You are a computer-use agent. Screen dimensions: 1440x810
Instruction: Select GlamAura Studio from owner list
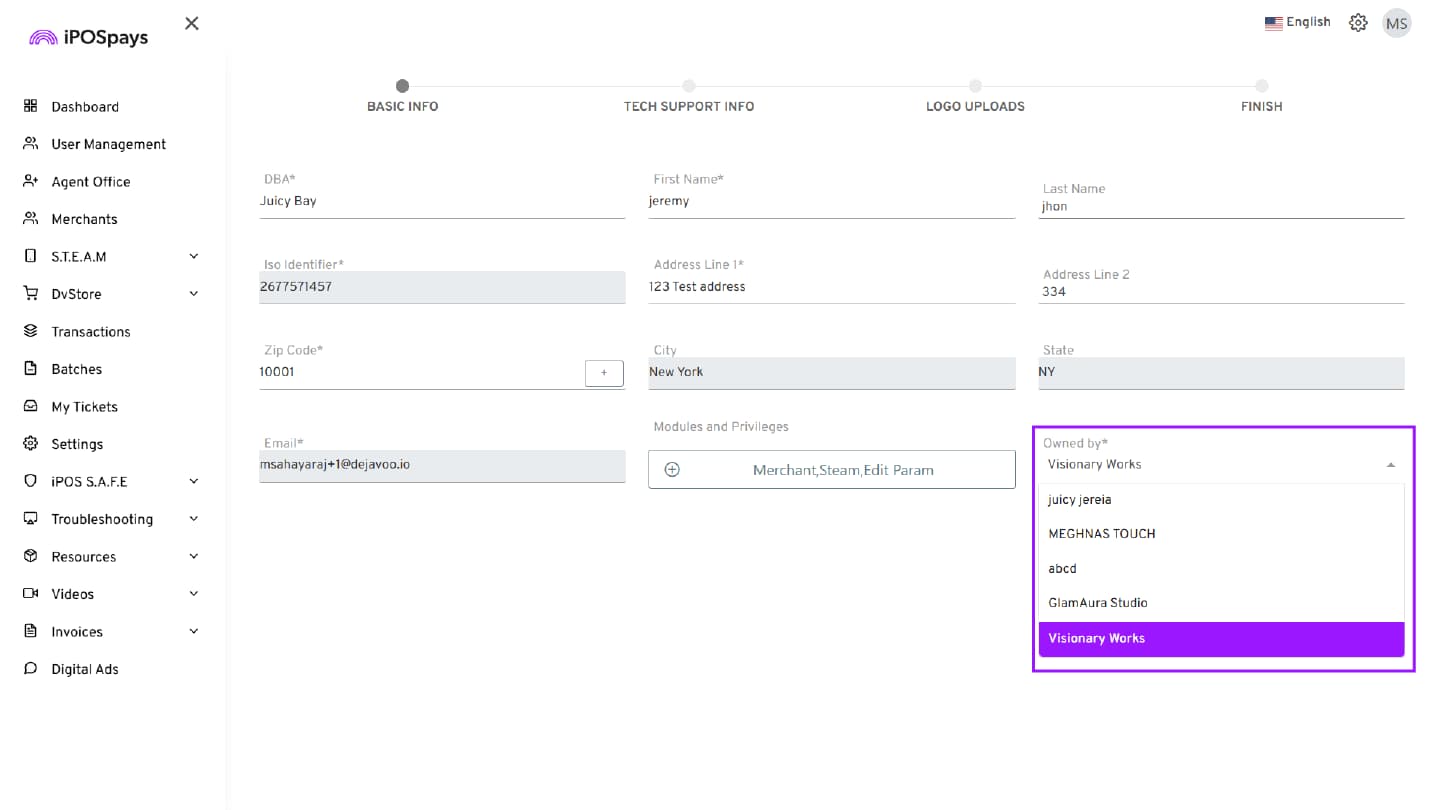(x=1097, y=603)
